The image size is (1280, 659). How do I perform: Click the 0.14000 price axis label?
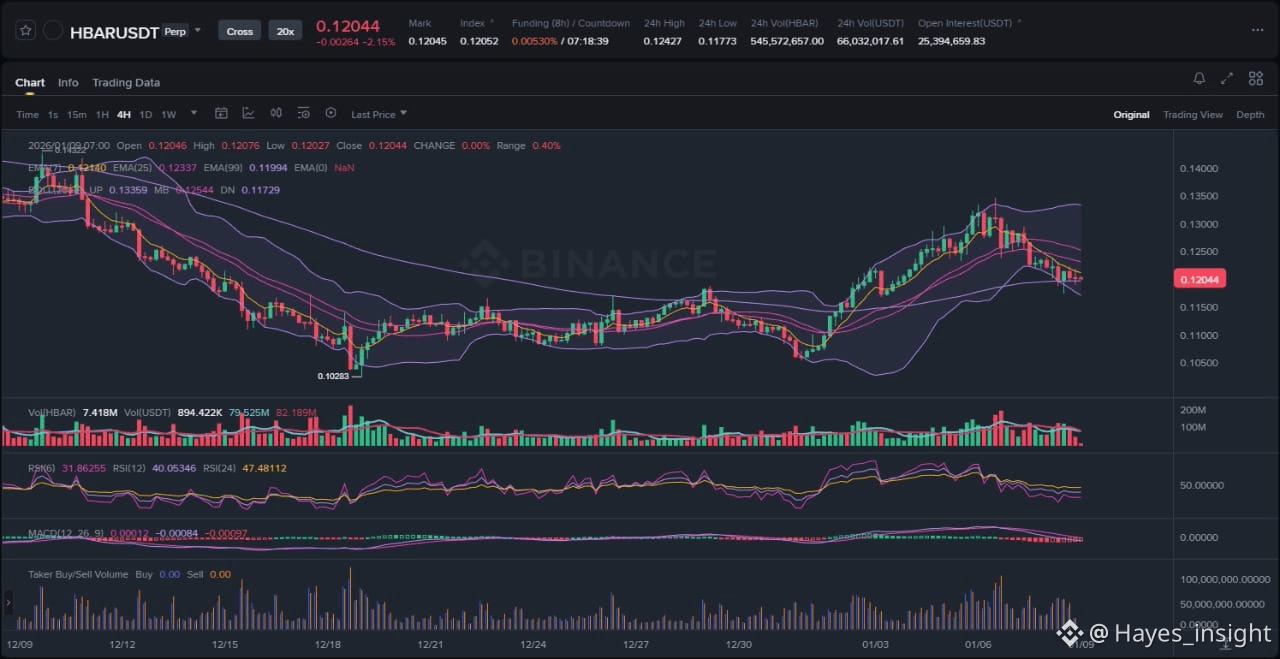click(x=1198, y=168)
